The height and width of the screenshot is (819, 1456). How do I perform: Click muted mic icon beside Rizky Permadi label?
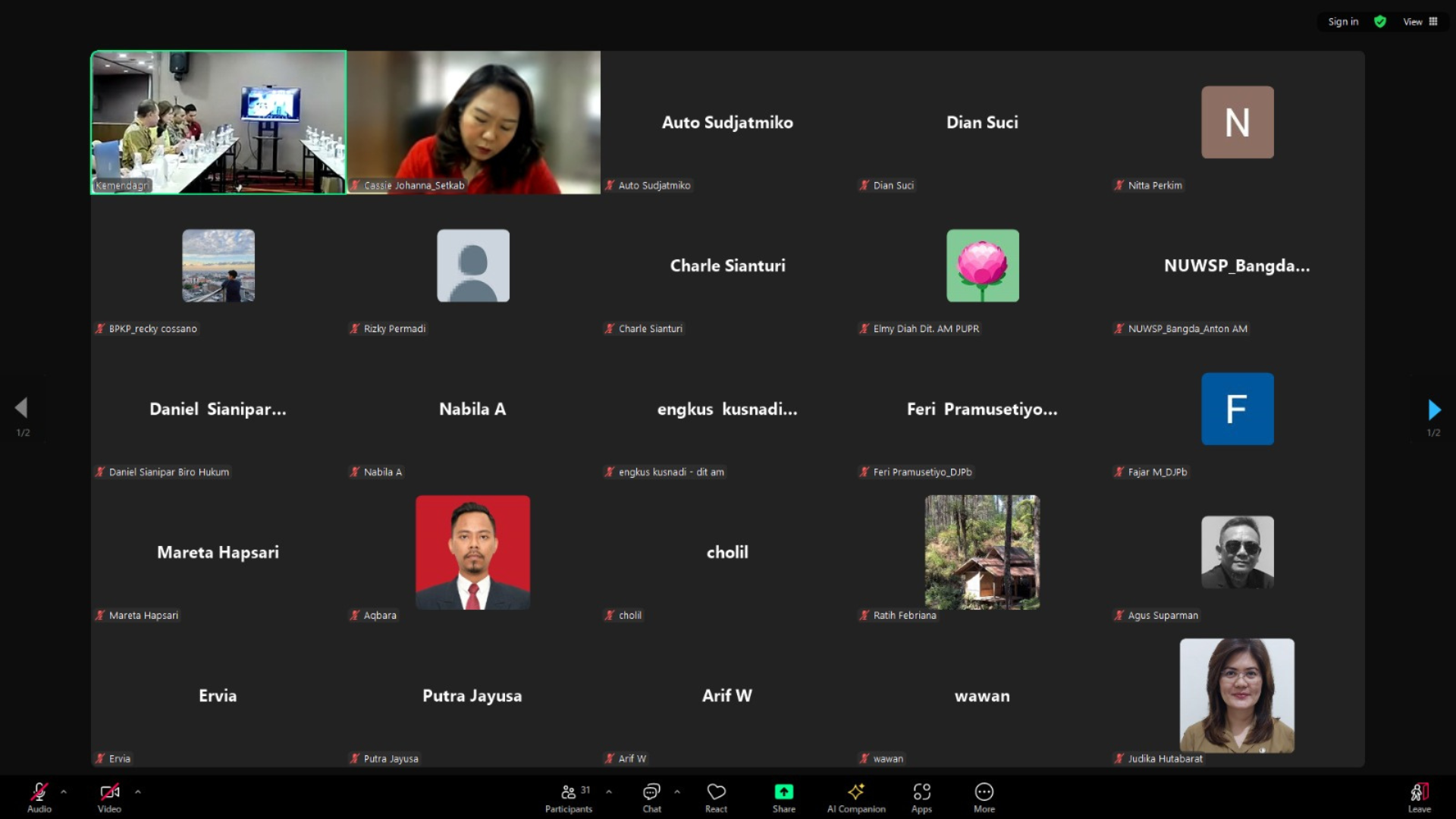coord(355,328)
